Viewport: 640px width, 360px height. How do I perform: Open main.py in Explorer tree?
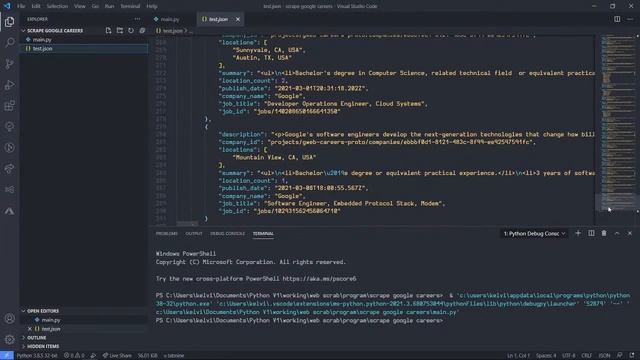click(84, 40)
